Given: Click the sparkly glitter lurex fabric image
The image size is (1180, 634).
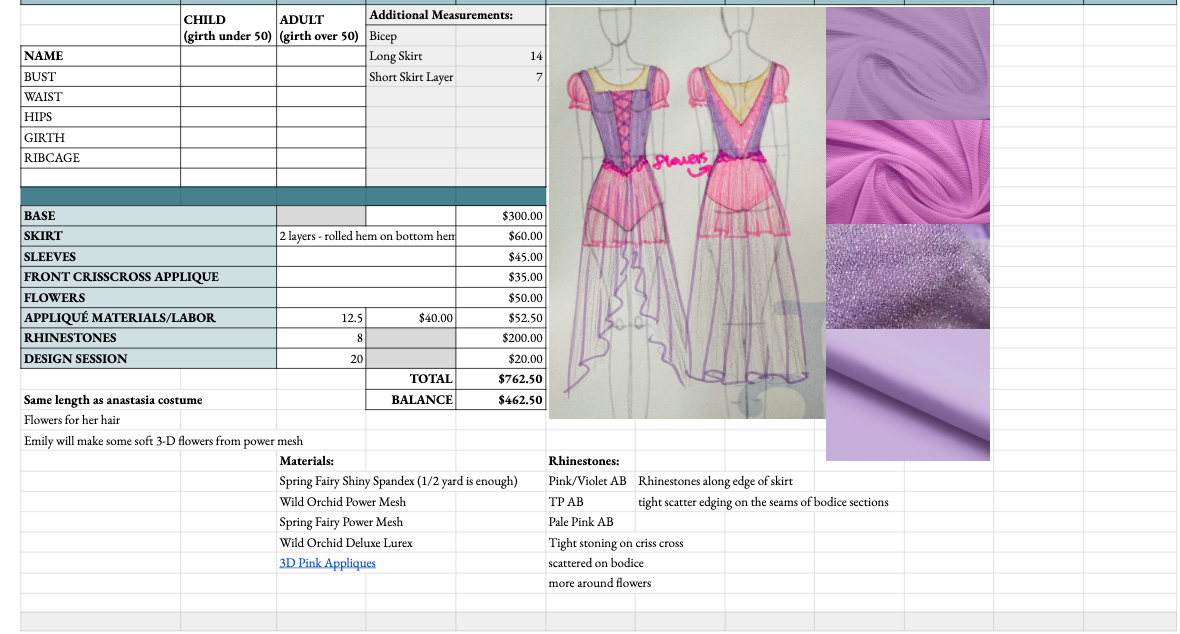Looking at the screenshot, I should coord(907,277).
